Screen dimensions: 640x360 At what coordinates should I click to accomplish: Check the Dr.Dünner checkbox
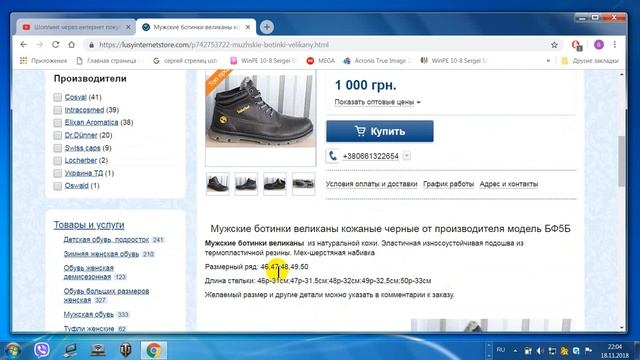pos(58,135)
